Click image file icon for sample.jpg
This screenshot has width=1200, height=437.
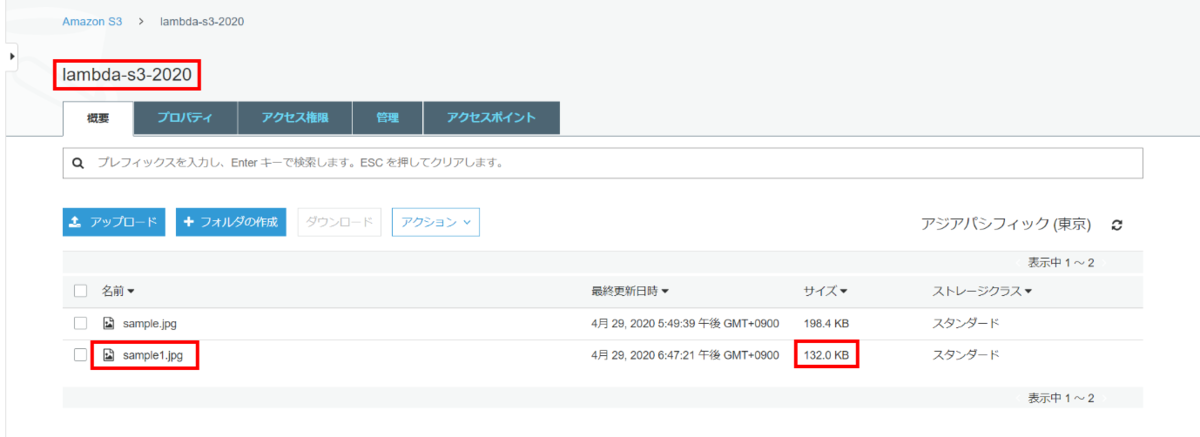(109, 324)
